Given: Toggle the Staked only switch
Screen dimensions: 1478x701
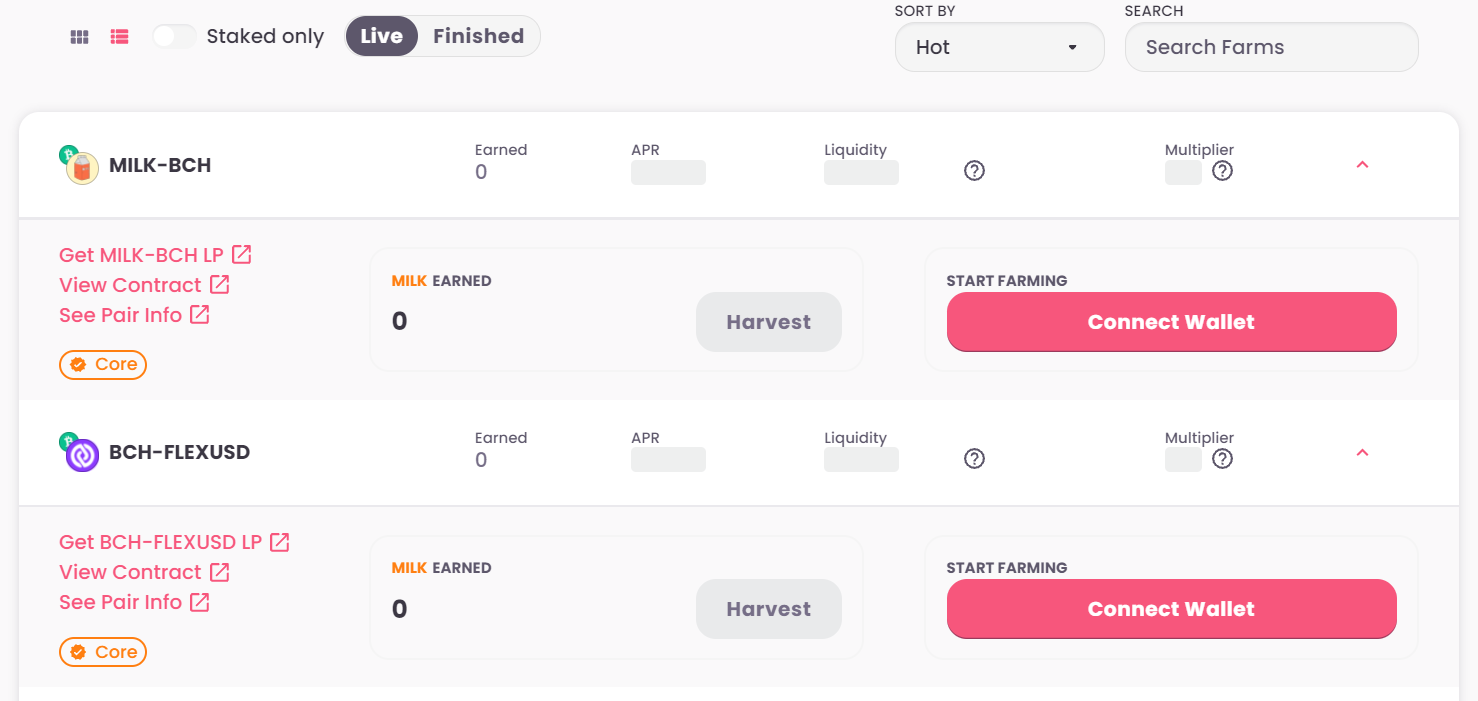Looking at the screenshot, I should 175,36.
